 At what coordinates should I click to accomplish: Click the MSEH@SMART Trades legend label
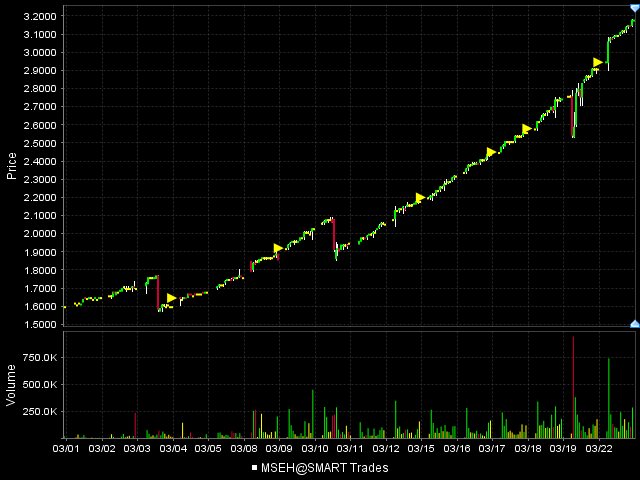(325, 467)
